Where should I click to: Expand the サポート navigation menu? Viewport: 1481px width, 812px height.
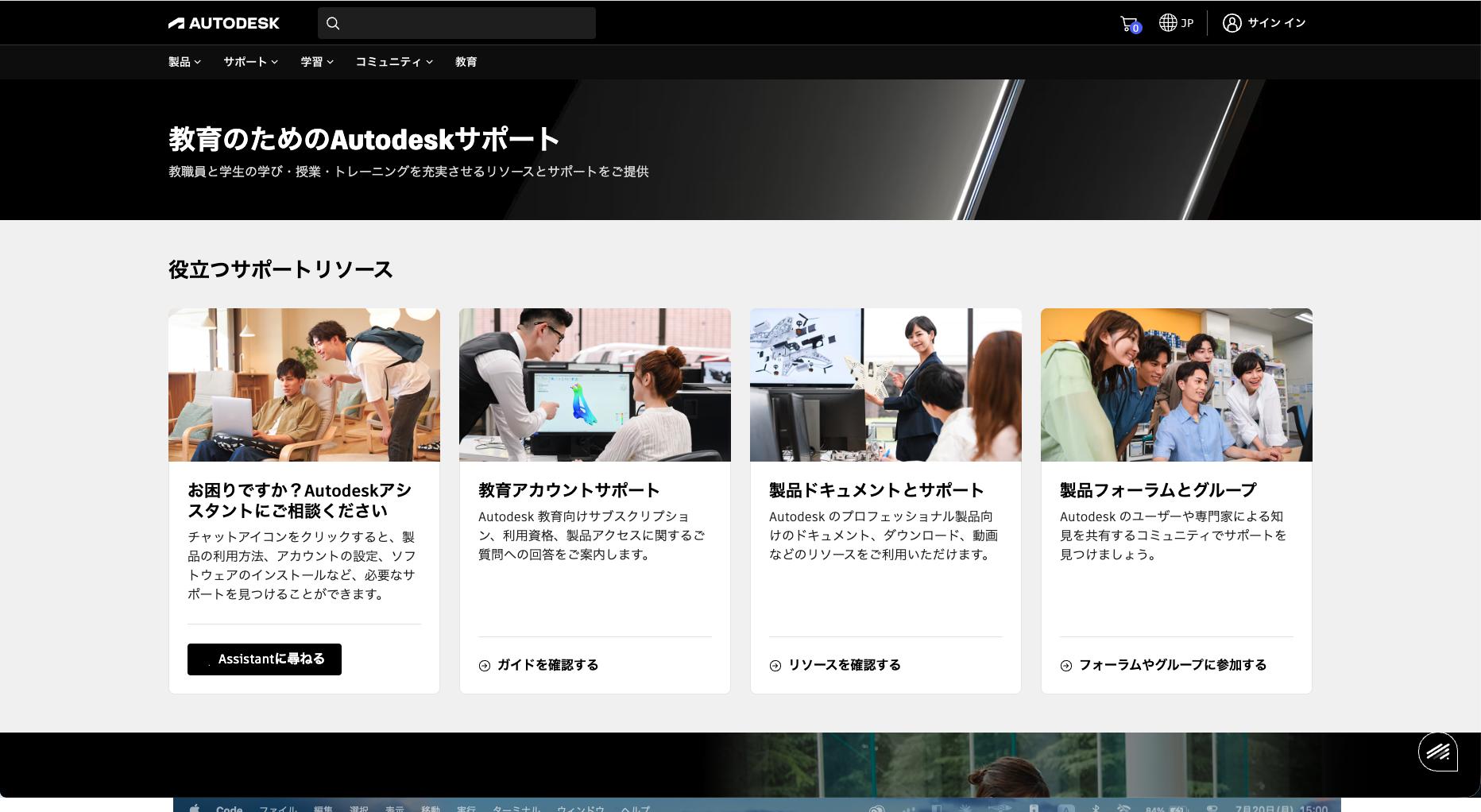(x=251, y=62)
